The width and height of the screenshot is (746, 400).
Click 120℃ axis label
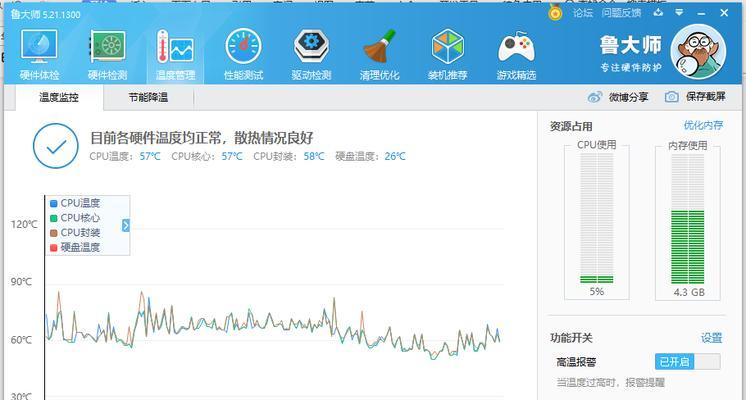[24, 224]
